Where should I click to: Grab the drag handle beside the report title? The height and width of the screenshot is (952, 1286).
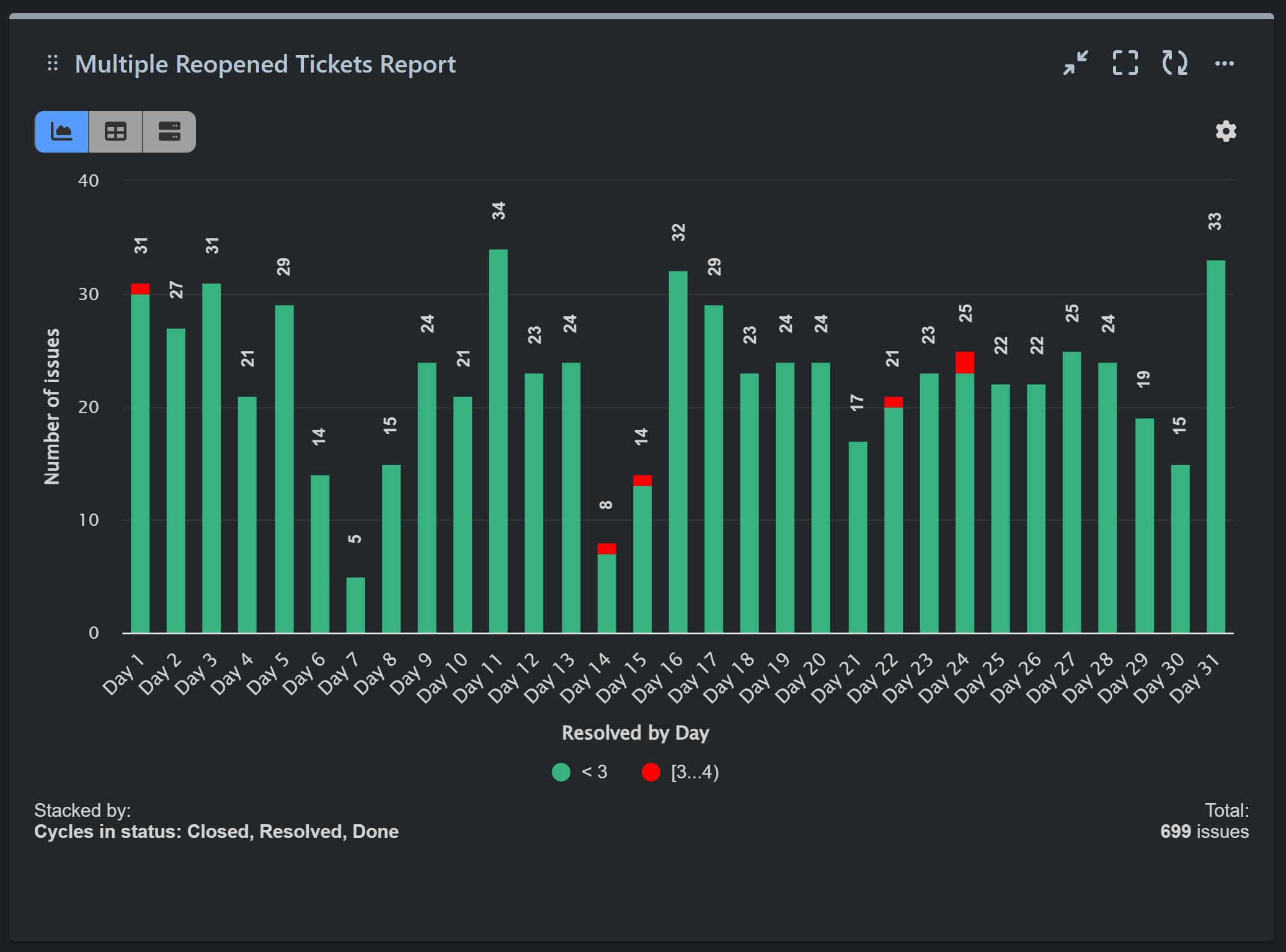53,63
